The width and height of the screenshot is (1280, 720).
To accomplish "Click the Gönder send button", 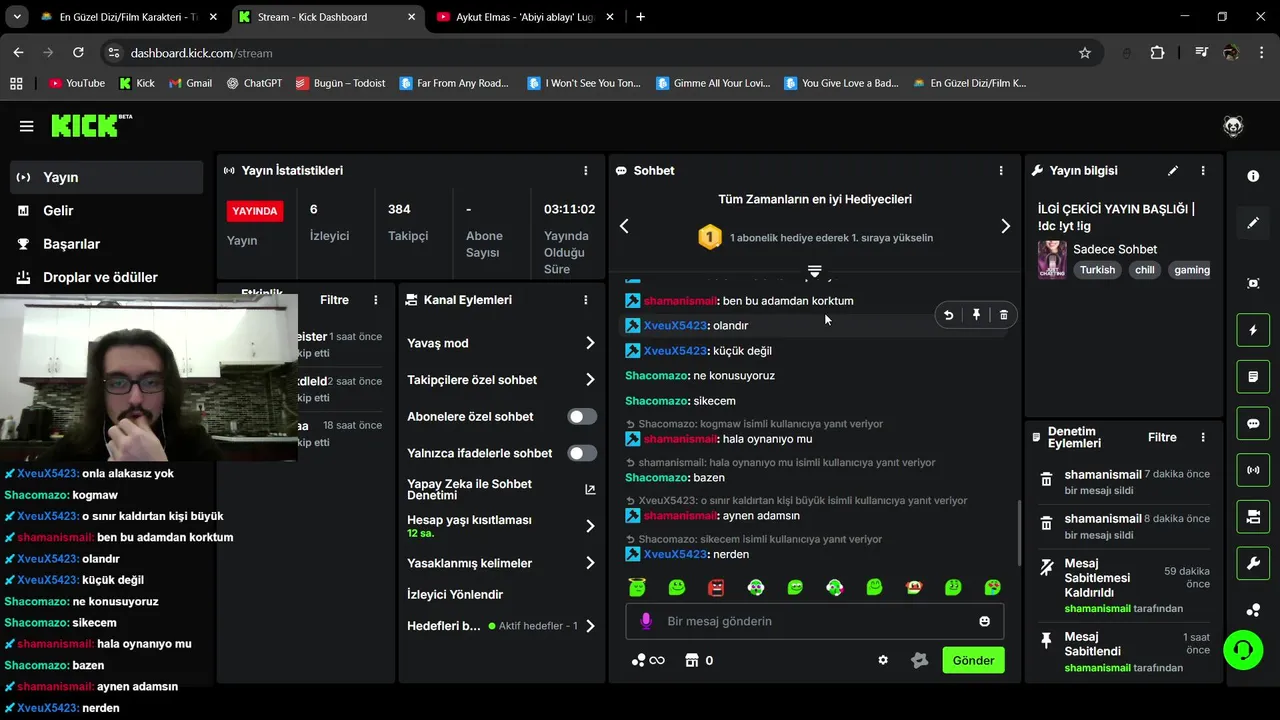I will point(973,660).
